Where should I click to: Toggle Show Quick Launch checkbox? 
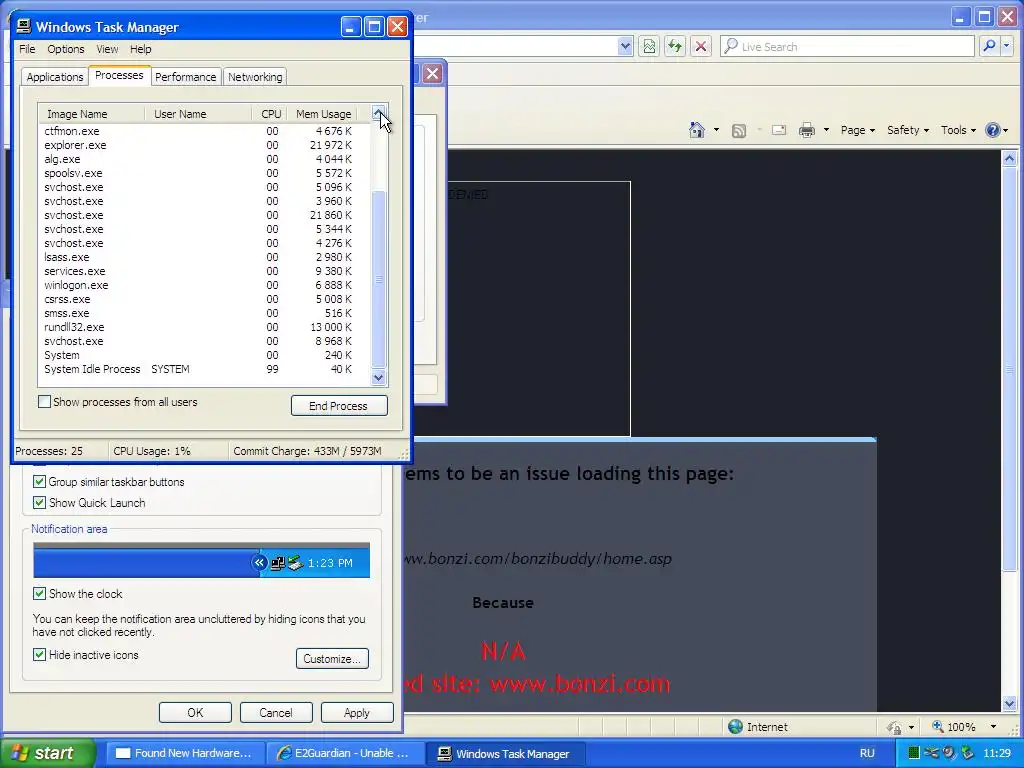(39, 502)
